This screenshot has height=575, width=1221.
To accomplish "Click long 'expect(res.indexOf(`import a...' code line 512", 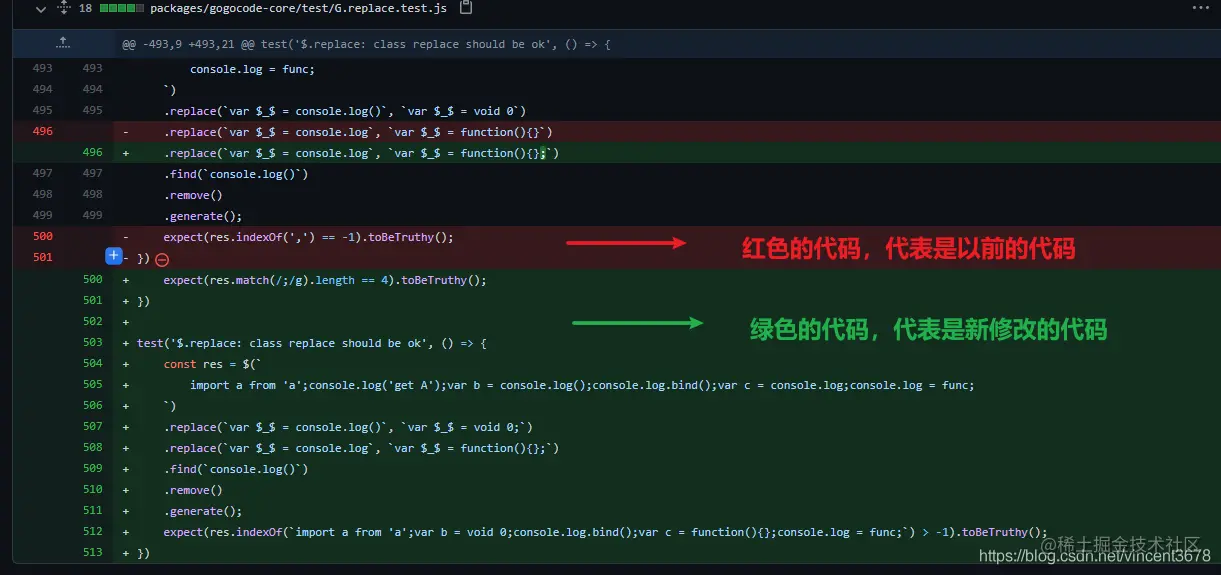I will point(606,532).
